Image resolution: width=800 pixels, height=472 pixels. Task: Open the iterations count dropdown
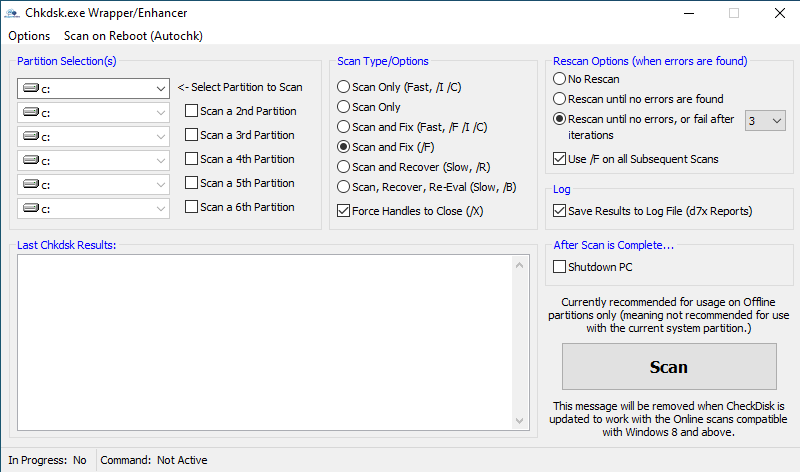click(765, 121)
